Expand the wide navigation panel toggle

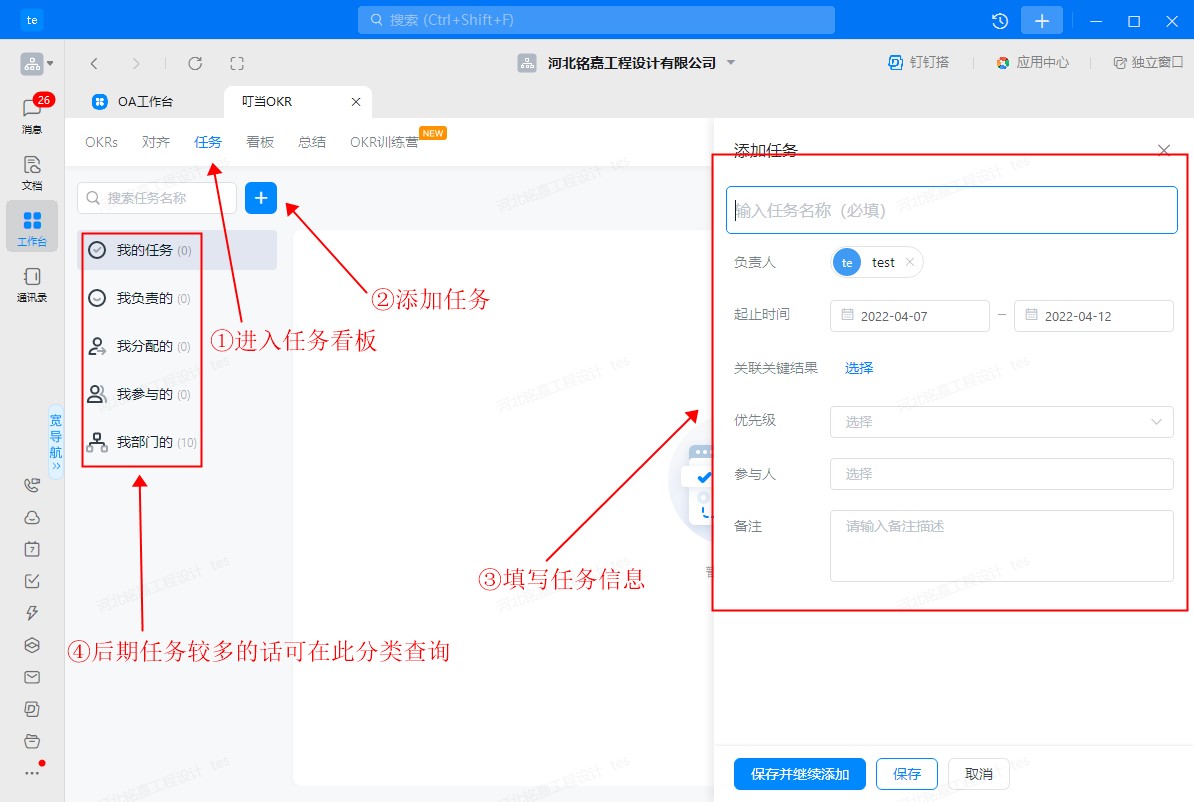(55, 441)
